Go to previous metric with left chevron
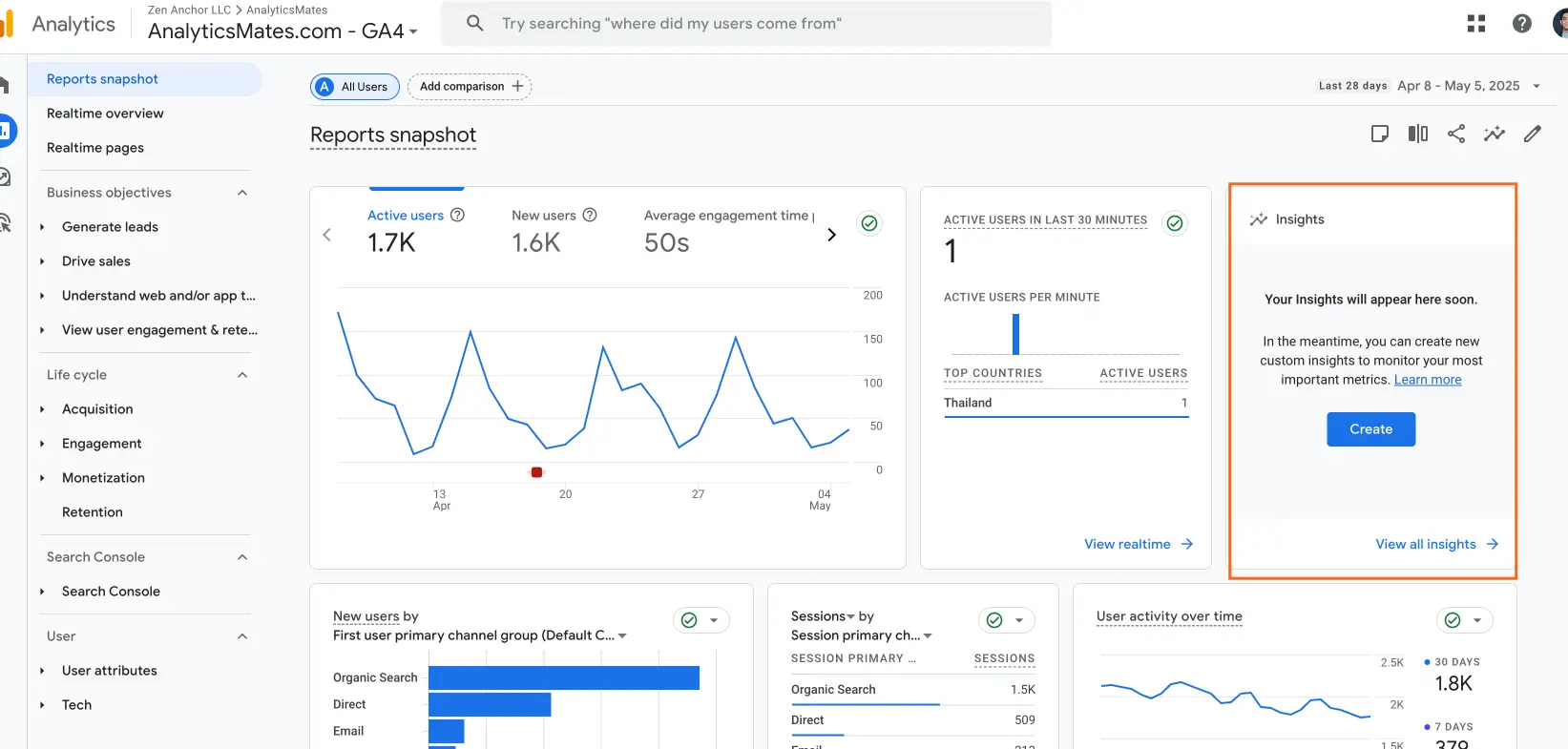Viewport: 1568px width, 749px height. coord(327,235)
